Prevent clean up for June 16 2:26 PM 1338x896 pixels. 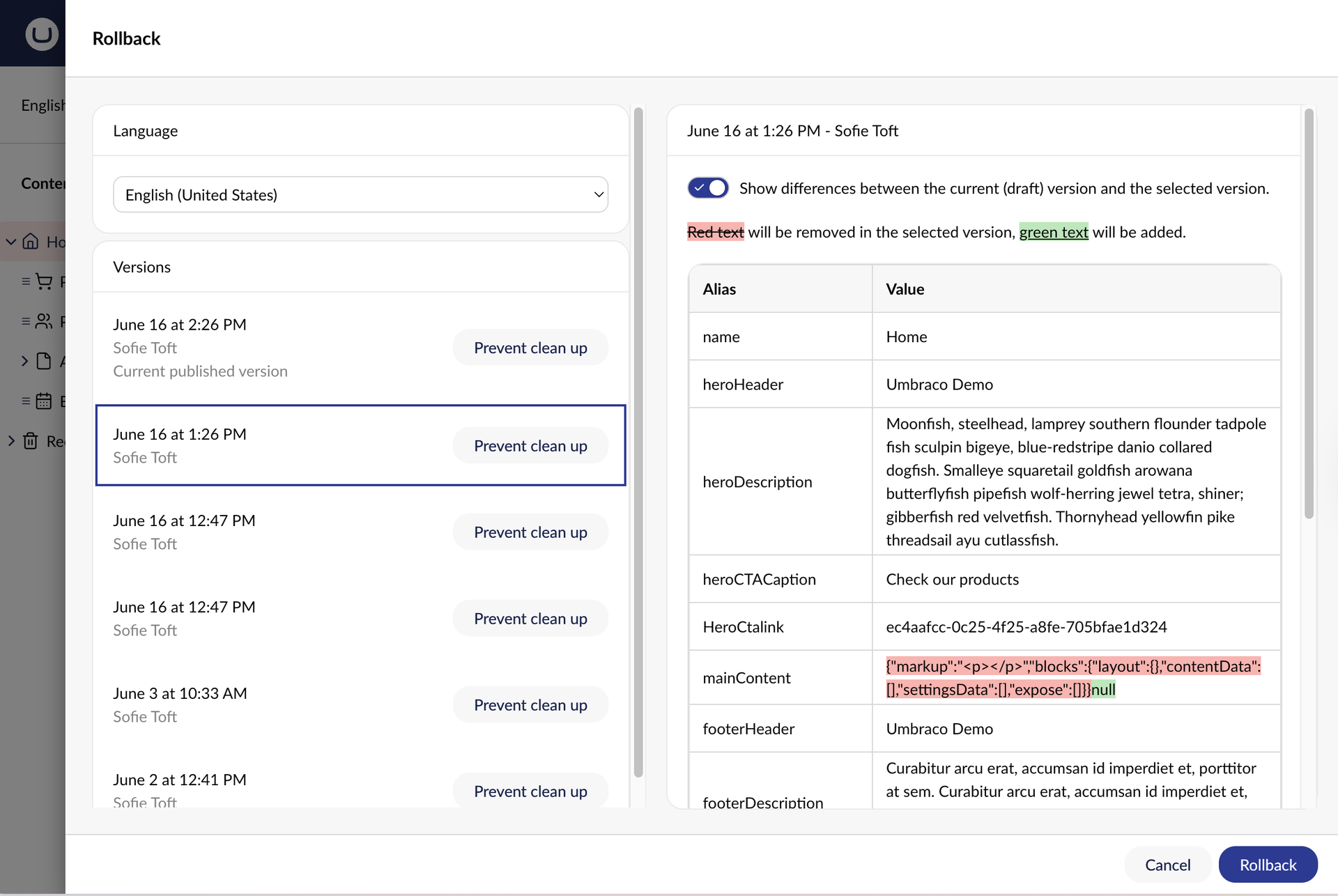tap(530, 348)
